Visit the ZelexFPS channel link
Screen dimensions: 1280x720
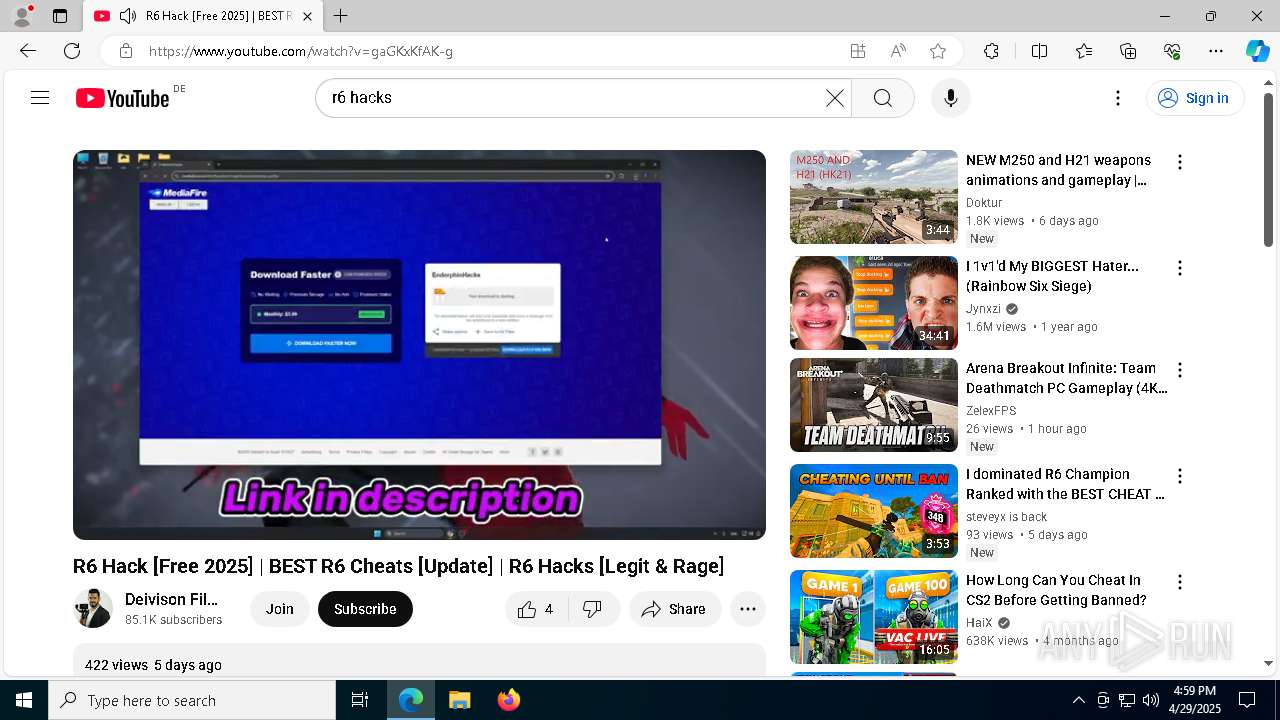991,411
